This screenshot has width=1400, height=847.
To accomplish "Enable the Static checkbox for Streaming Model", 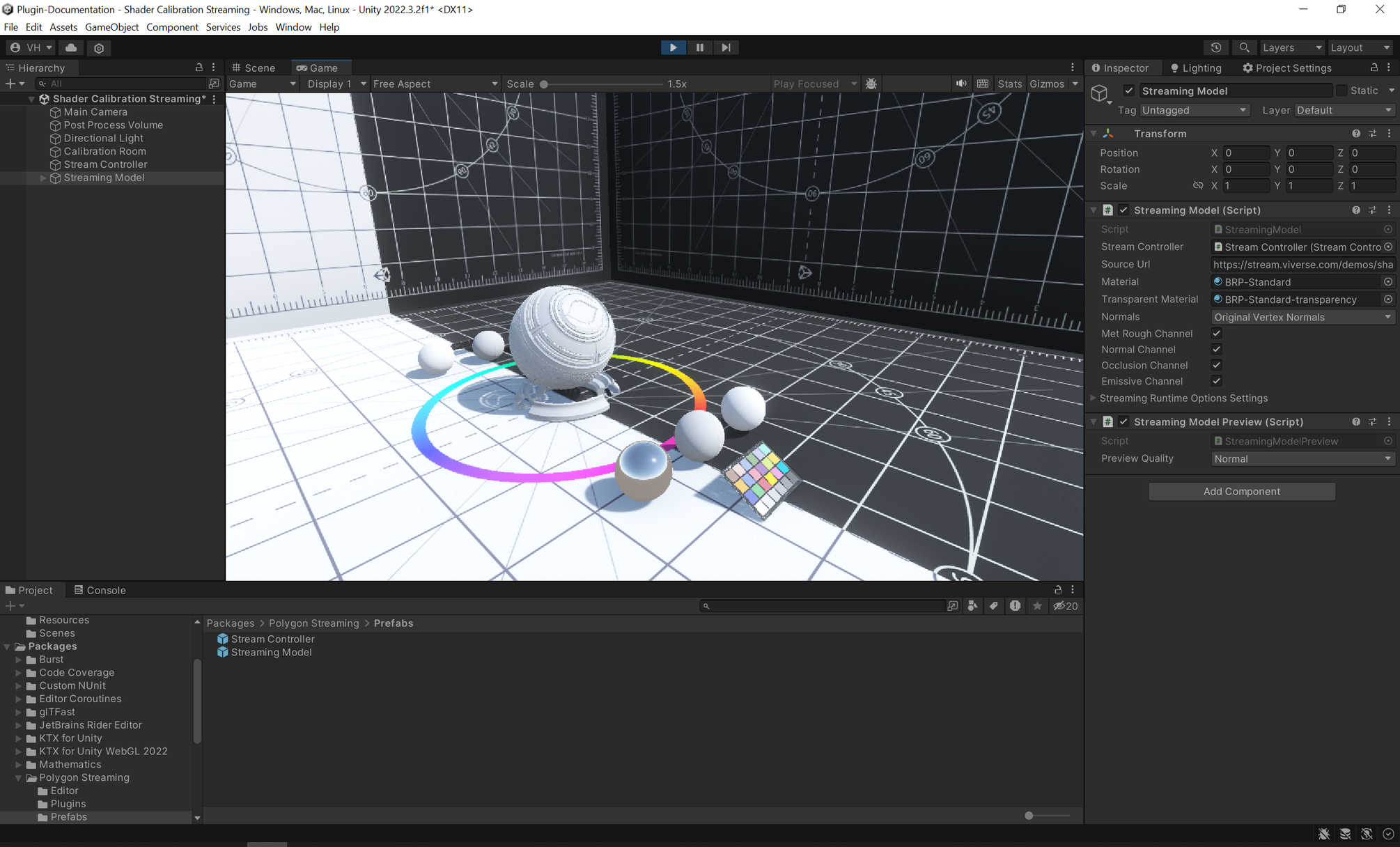I will [1341, 91].
